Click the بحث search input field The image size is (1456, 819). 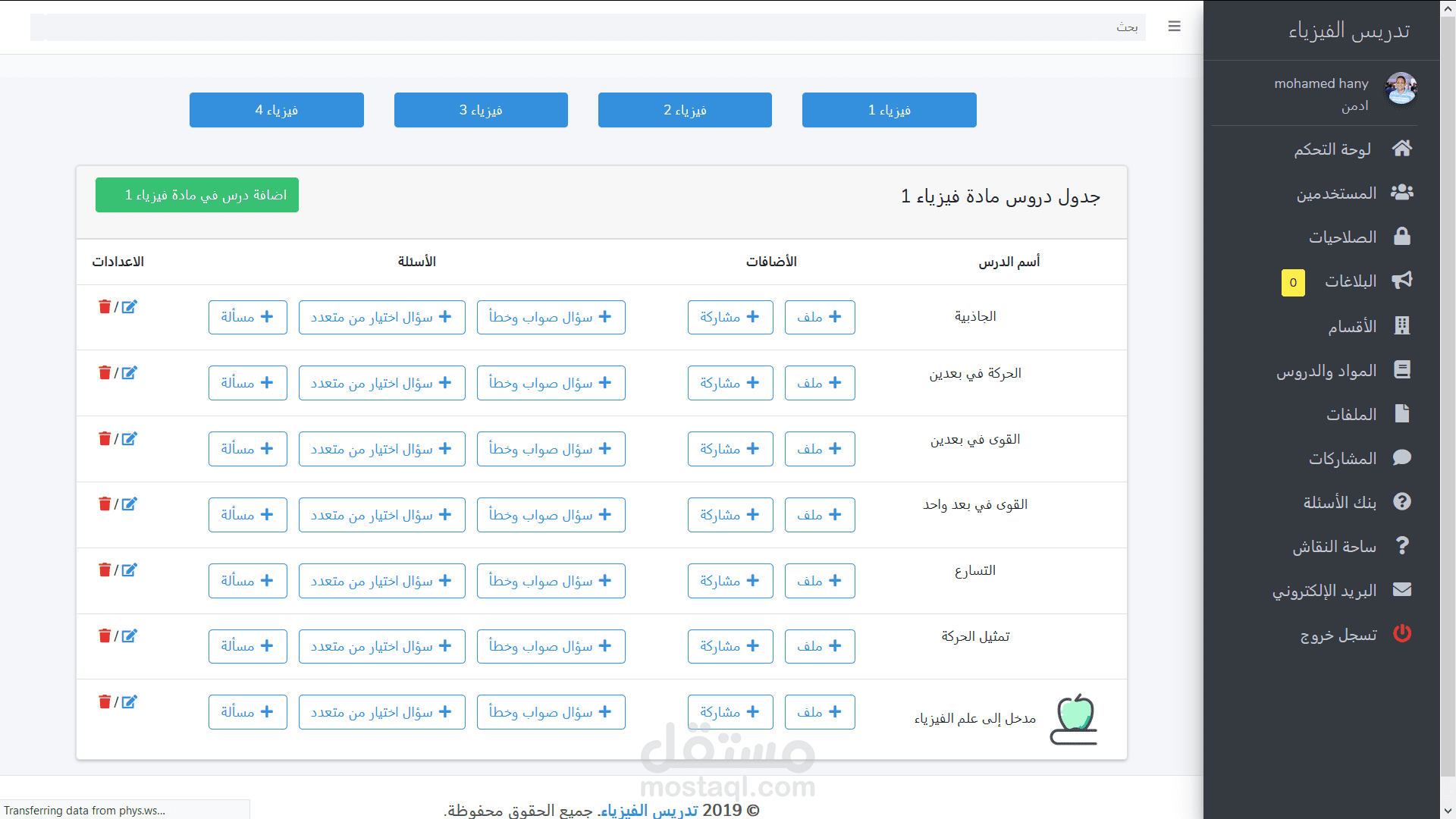(588, 27)
